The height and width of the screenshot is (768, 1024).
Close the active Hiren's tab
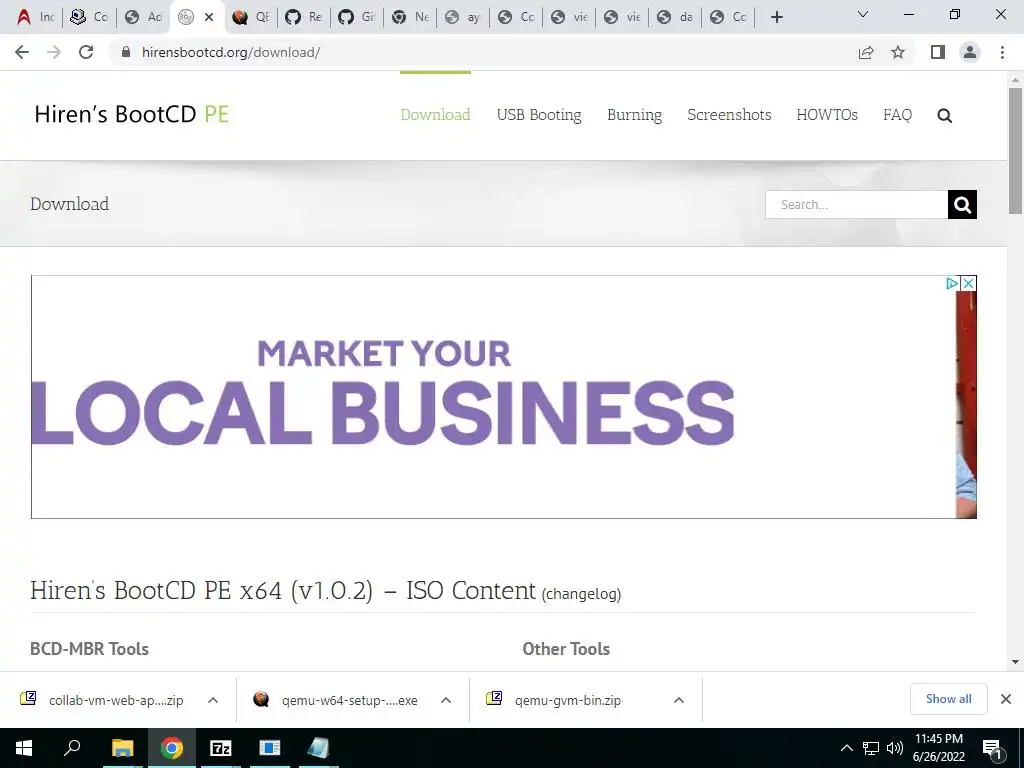[x=209, y=17]
